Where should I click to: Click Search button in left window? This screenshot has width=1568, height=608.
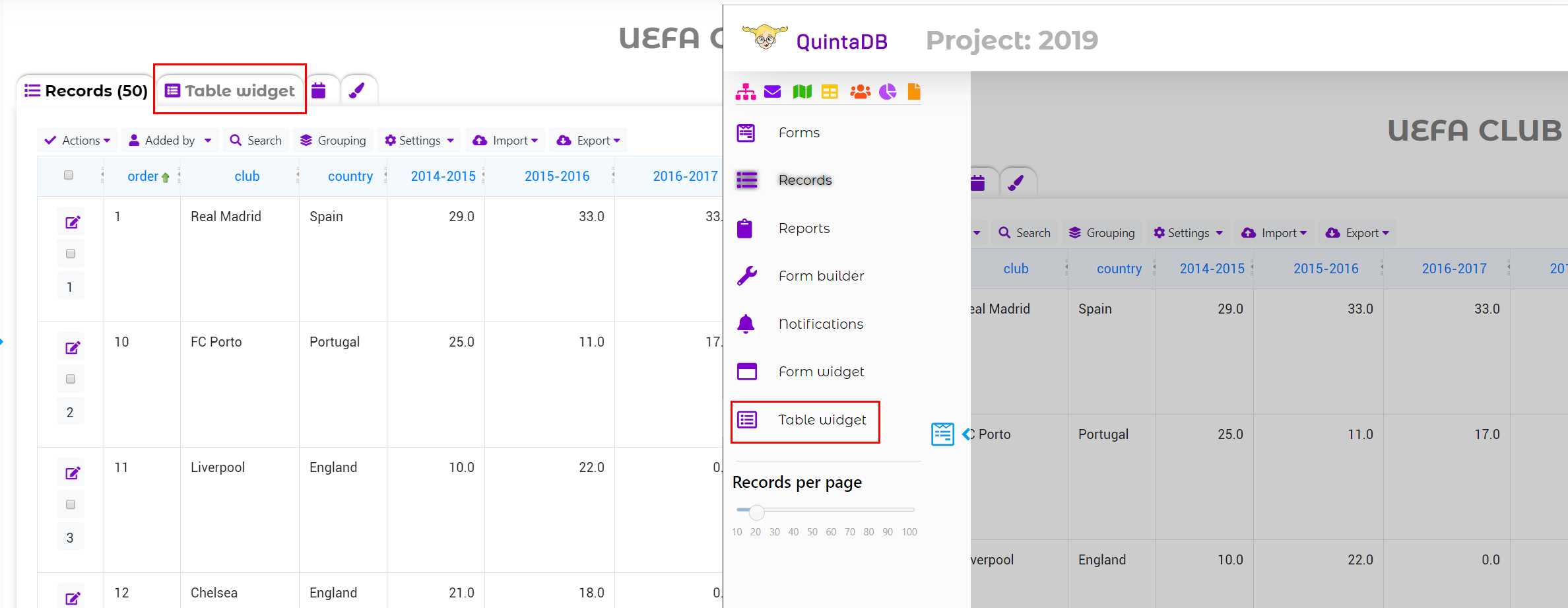pyautogui.click(x=256, y=140)
